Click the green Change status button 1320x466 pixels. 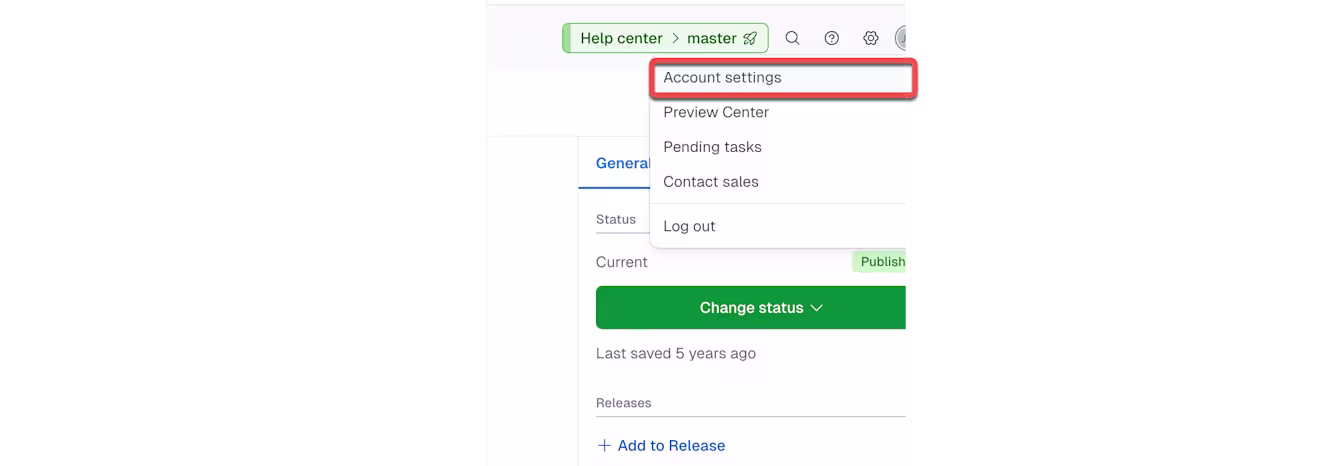click(751, 307)
